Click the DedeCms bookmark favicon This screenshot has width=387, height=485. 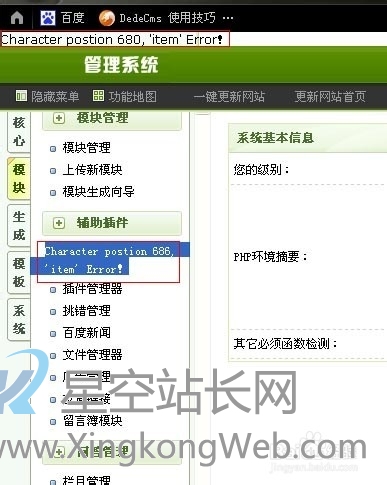(x=107, y=18)
